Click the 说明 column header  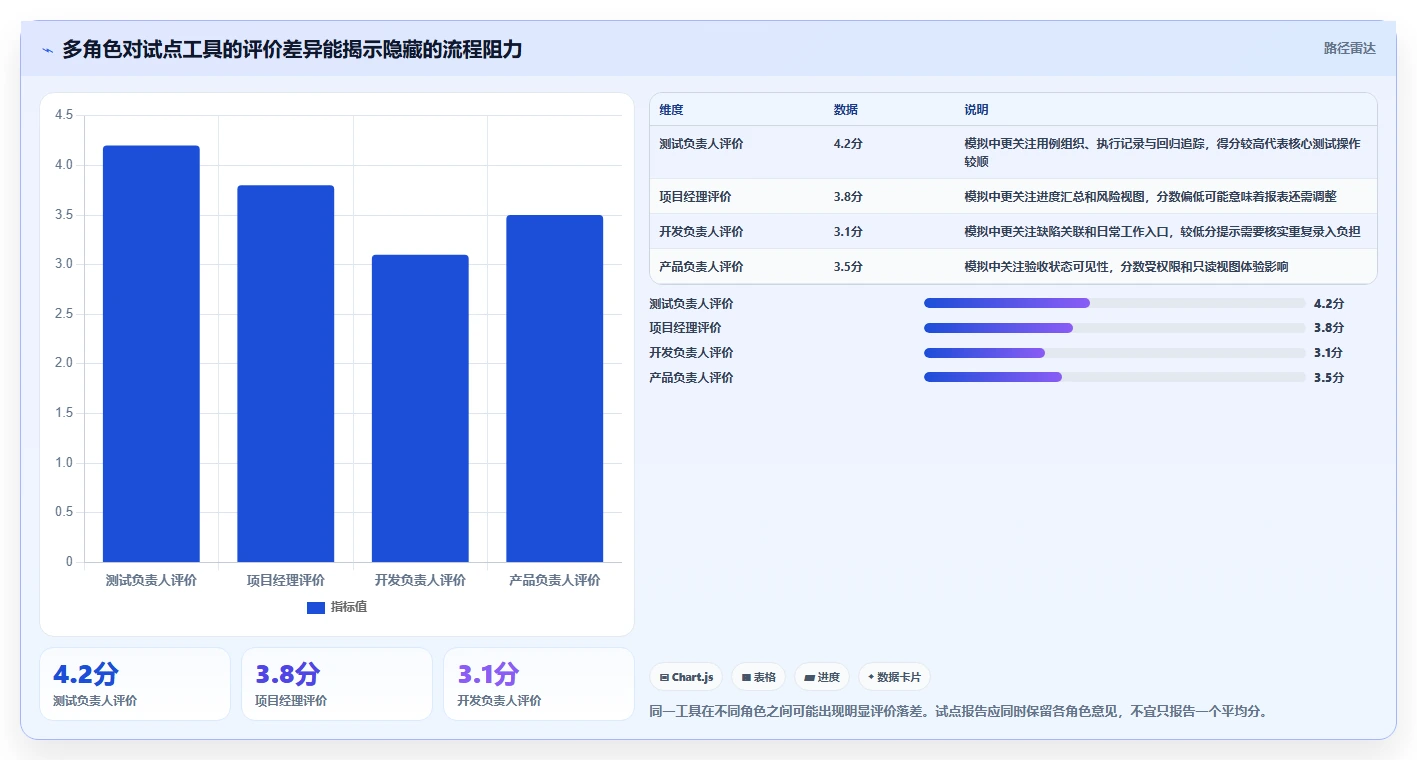coord(976,110)
